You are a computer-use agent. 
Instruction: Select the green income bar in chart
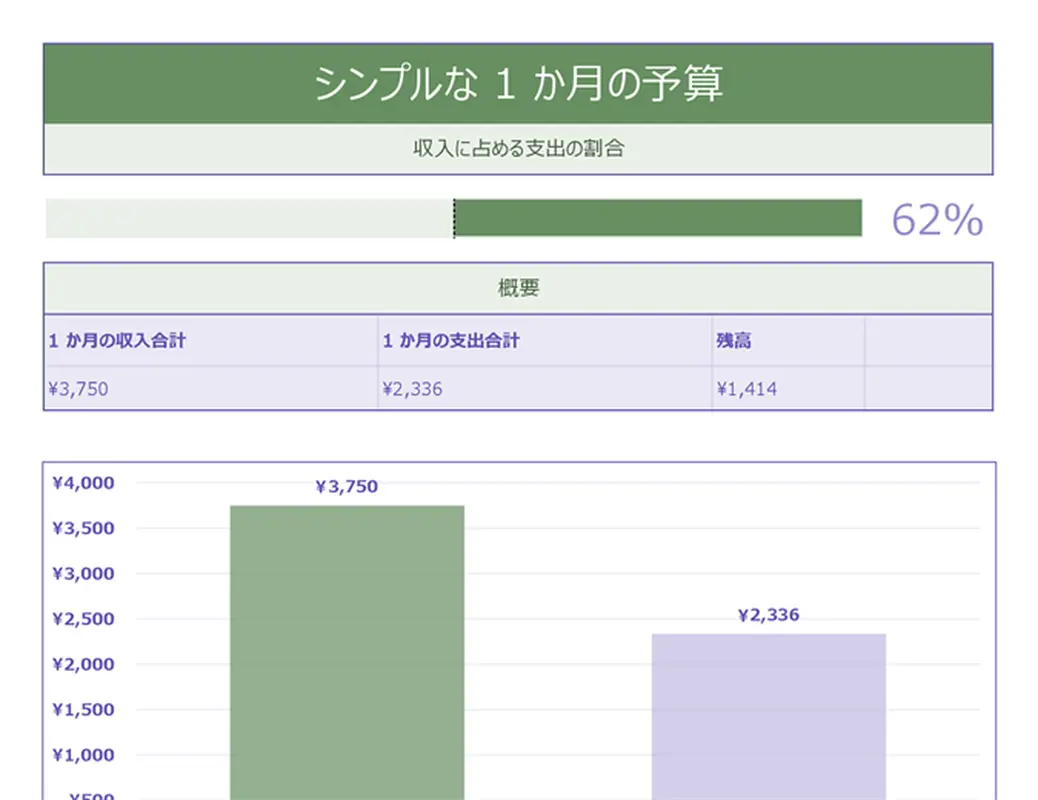[x=347, y=650]
